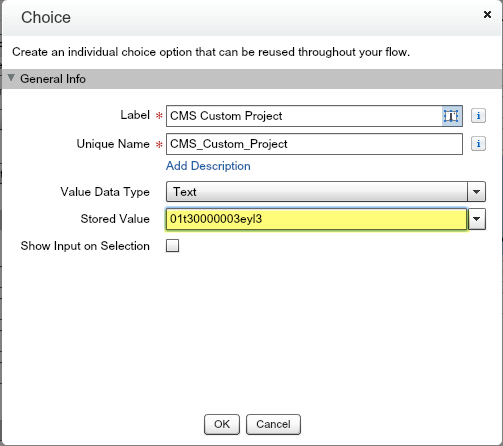Click the Value Data Type label

[105, 192]
